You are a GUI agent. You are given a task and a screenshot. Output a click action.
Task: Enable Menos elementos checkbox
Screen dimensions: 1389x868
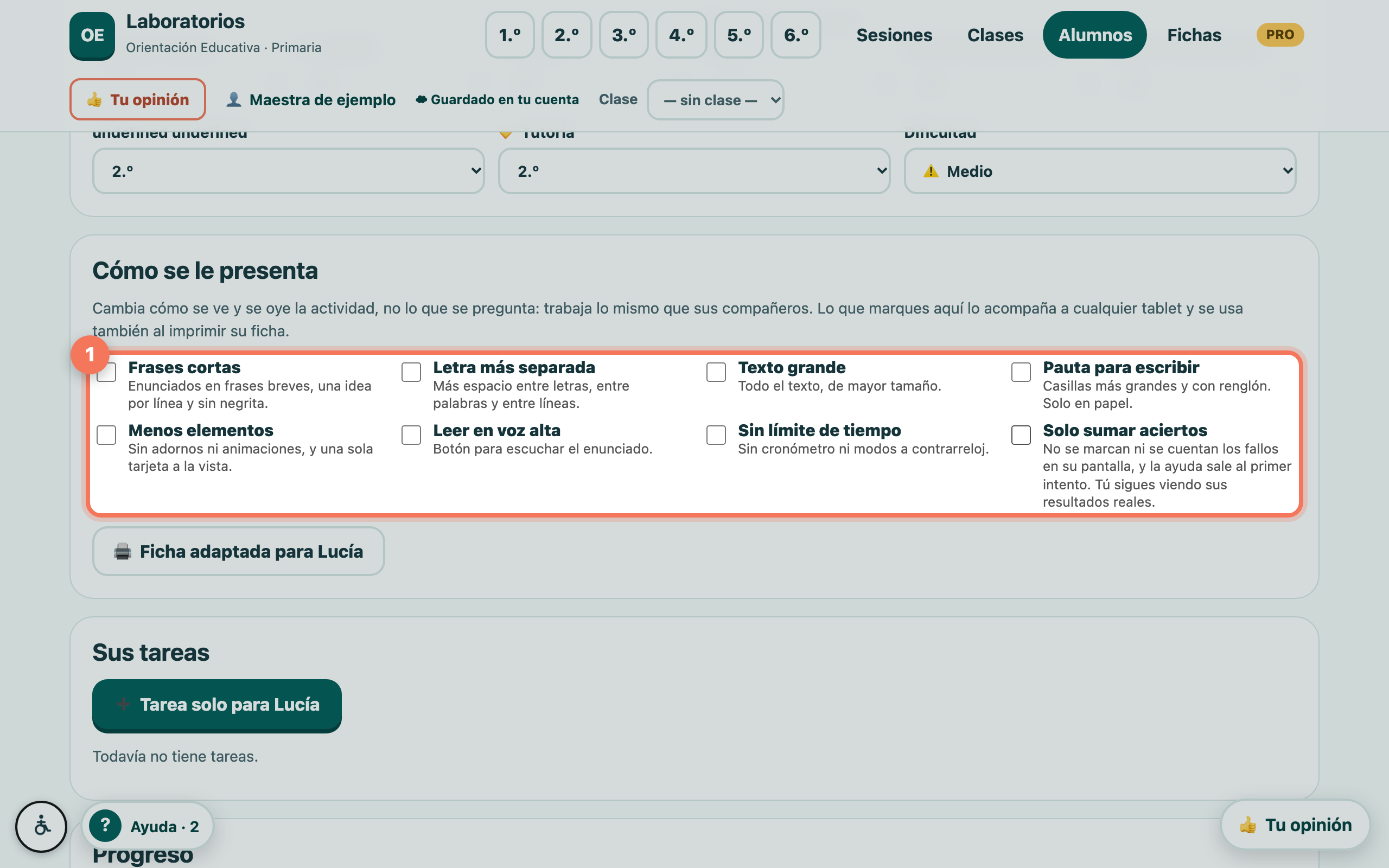pyautogui.click(x=106, y=435)
